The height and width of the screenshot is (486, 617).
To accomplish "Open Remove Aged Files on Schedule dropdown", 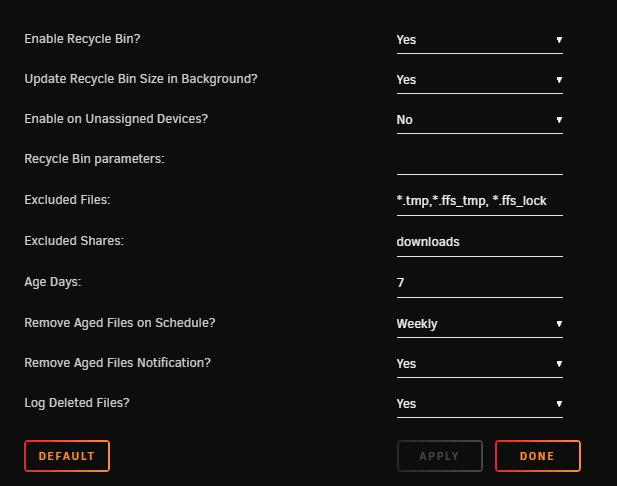I will point(480,324).
